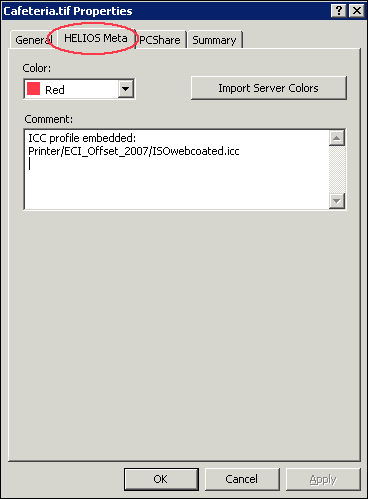Screen dimensions: 368x499
Task: Click the Comment scrollbar down arrow
Action: [x=337, y=201]
